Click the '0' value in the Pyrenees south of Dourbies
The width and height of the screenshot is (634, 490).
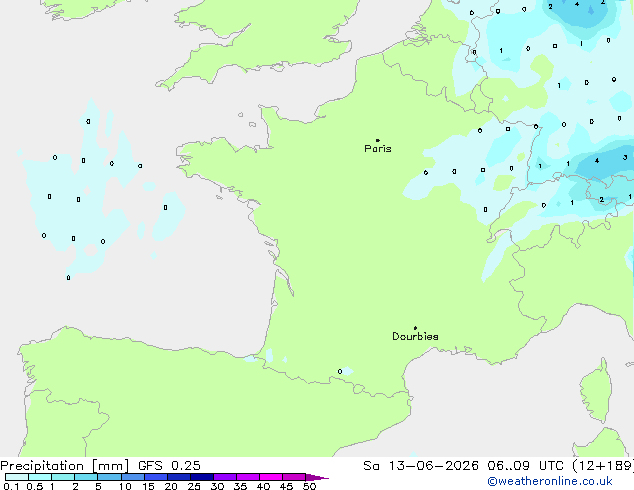pyautogui.click(x=340, y=372)
